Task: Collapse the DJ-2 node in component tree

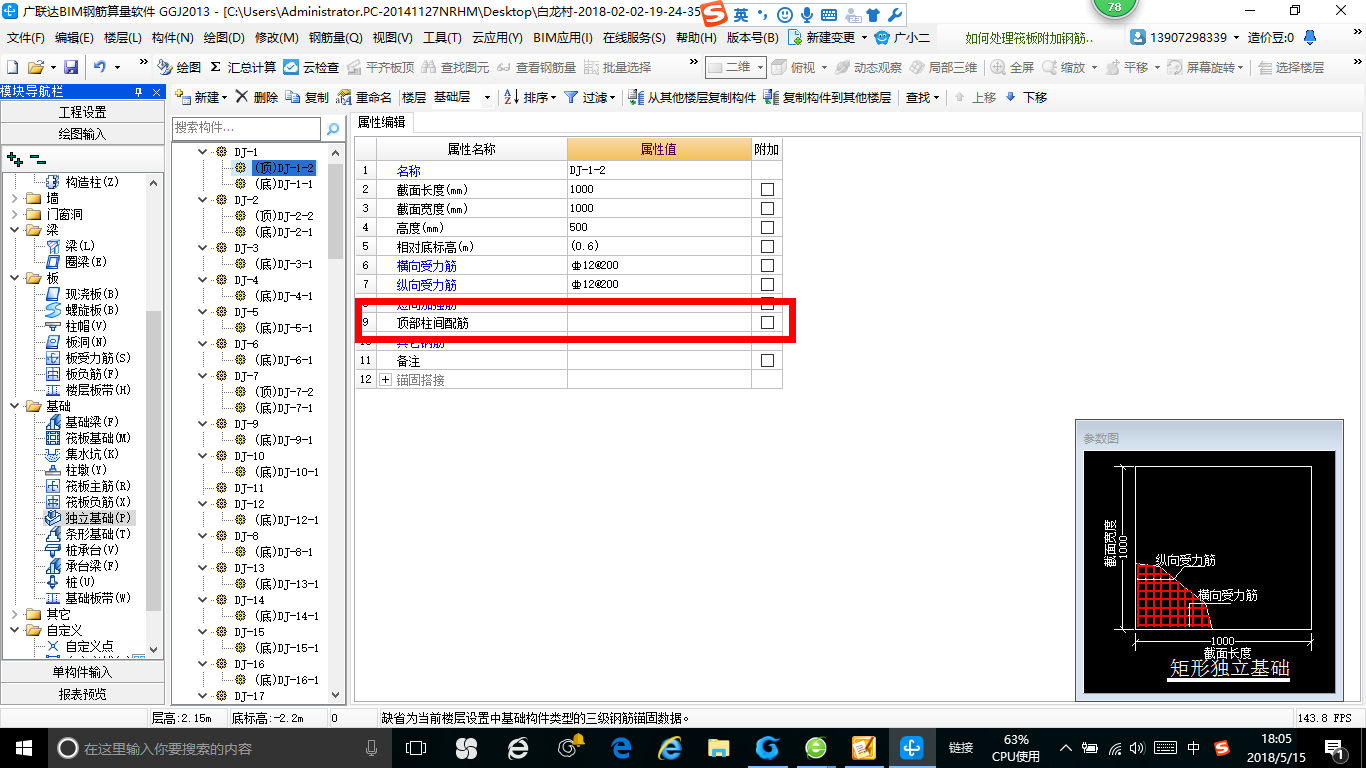Action: click(203, 200)
